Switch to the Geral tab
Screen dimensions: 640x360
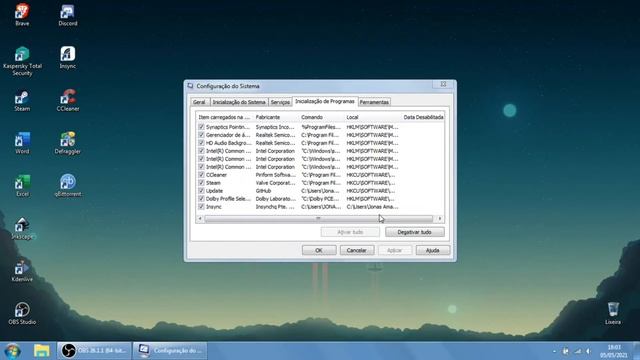[x=199, y=102]
